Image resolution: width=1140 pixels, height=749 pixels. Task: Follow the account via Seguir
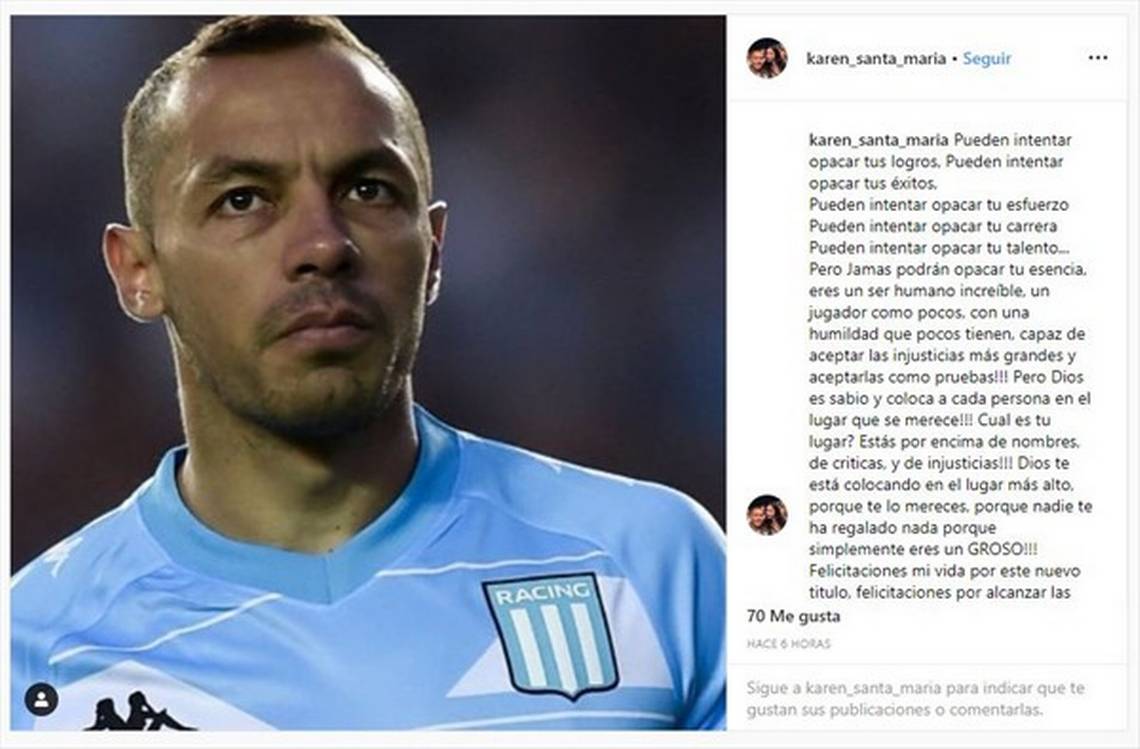pos(987,59)
